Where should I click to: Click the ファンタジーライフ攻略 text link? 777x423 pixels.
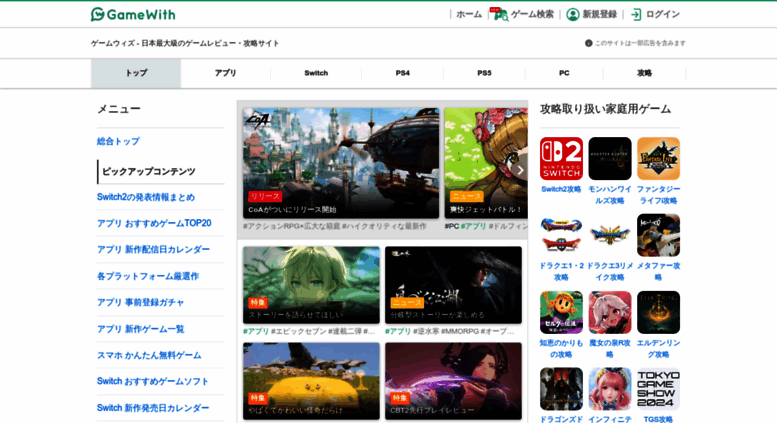[658, 195]
